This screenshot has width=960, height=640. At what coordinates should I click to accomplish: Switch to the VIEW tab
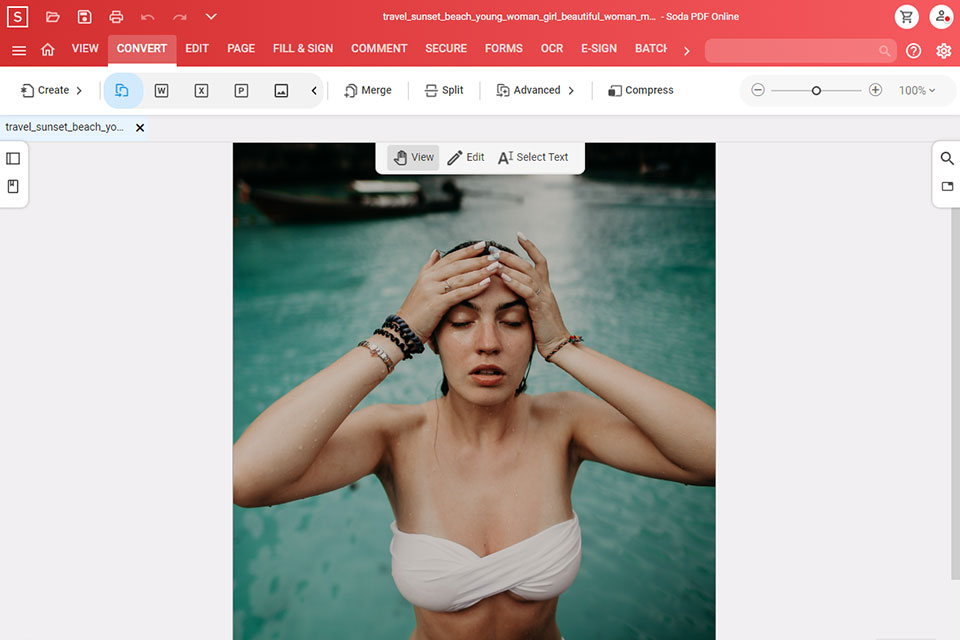85,48
